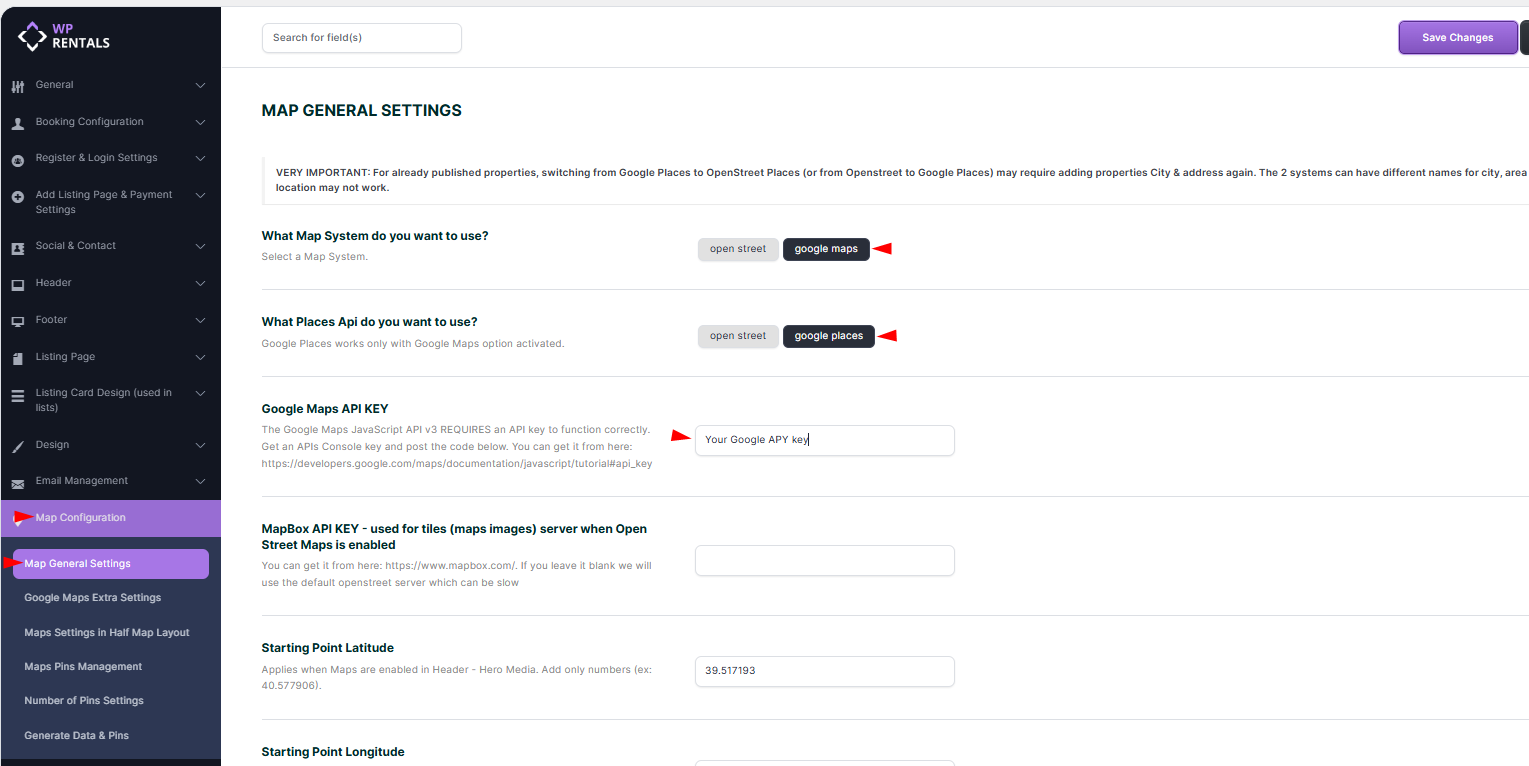This screenshot has width=1529, height=766.
Task: Select google places for Places Api
Action: (828, 336)
